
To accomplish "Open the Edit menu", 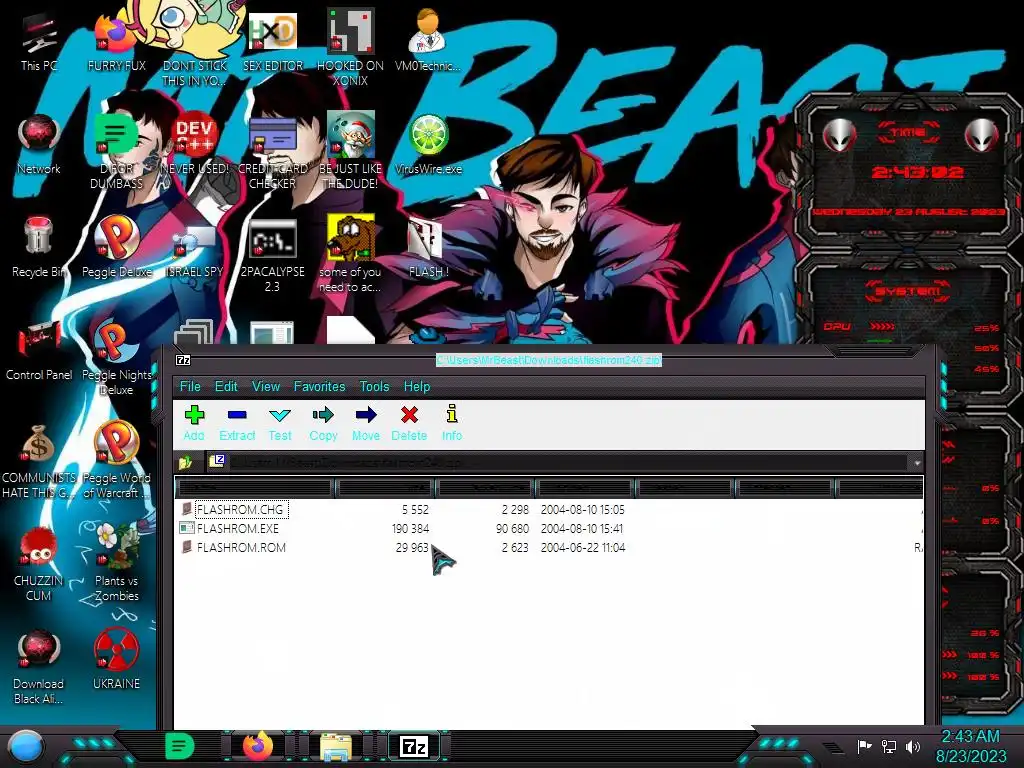I will [226, 387].
